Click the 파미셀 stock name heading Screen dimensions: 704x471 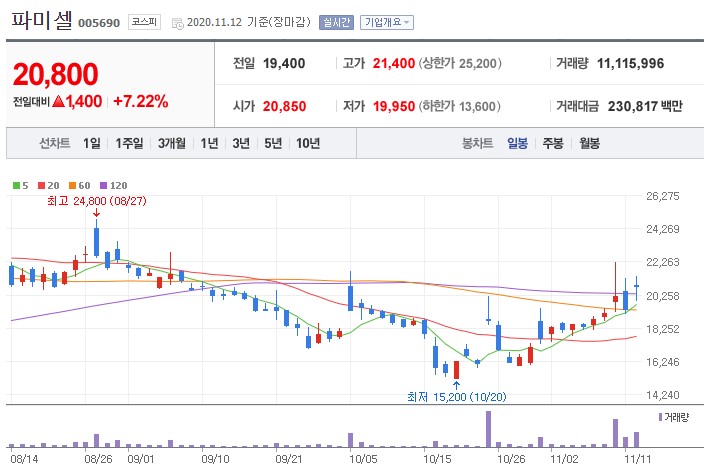41,20
